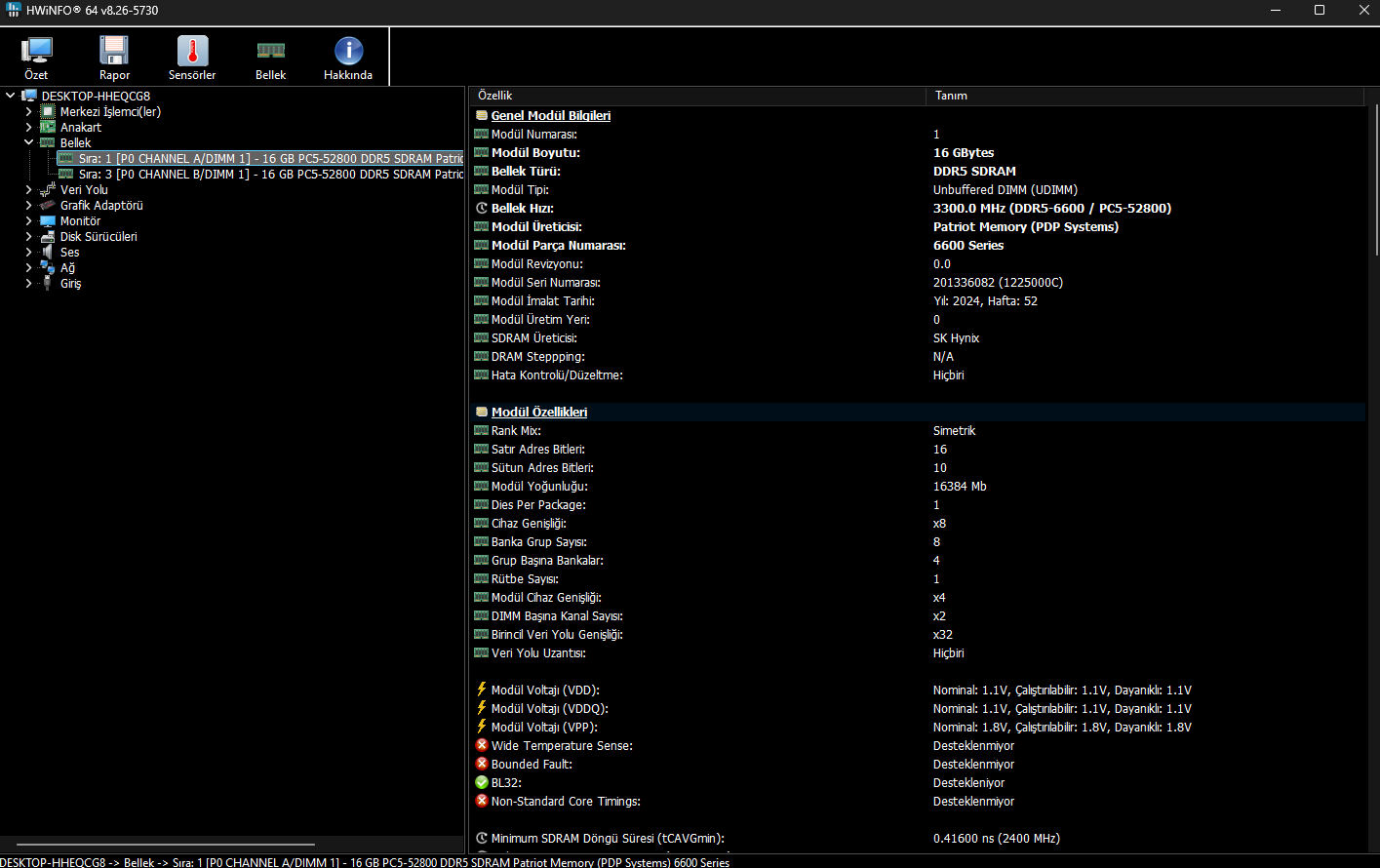The height and width of the screenshot is (868, 1380).
Task: Select the Patriot Memory (PDP Systems) value
Action: [1026, 226]
